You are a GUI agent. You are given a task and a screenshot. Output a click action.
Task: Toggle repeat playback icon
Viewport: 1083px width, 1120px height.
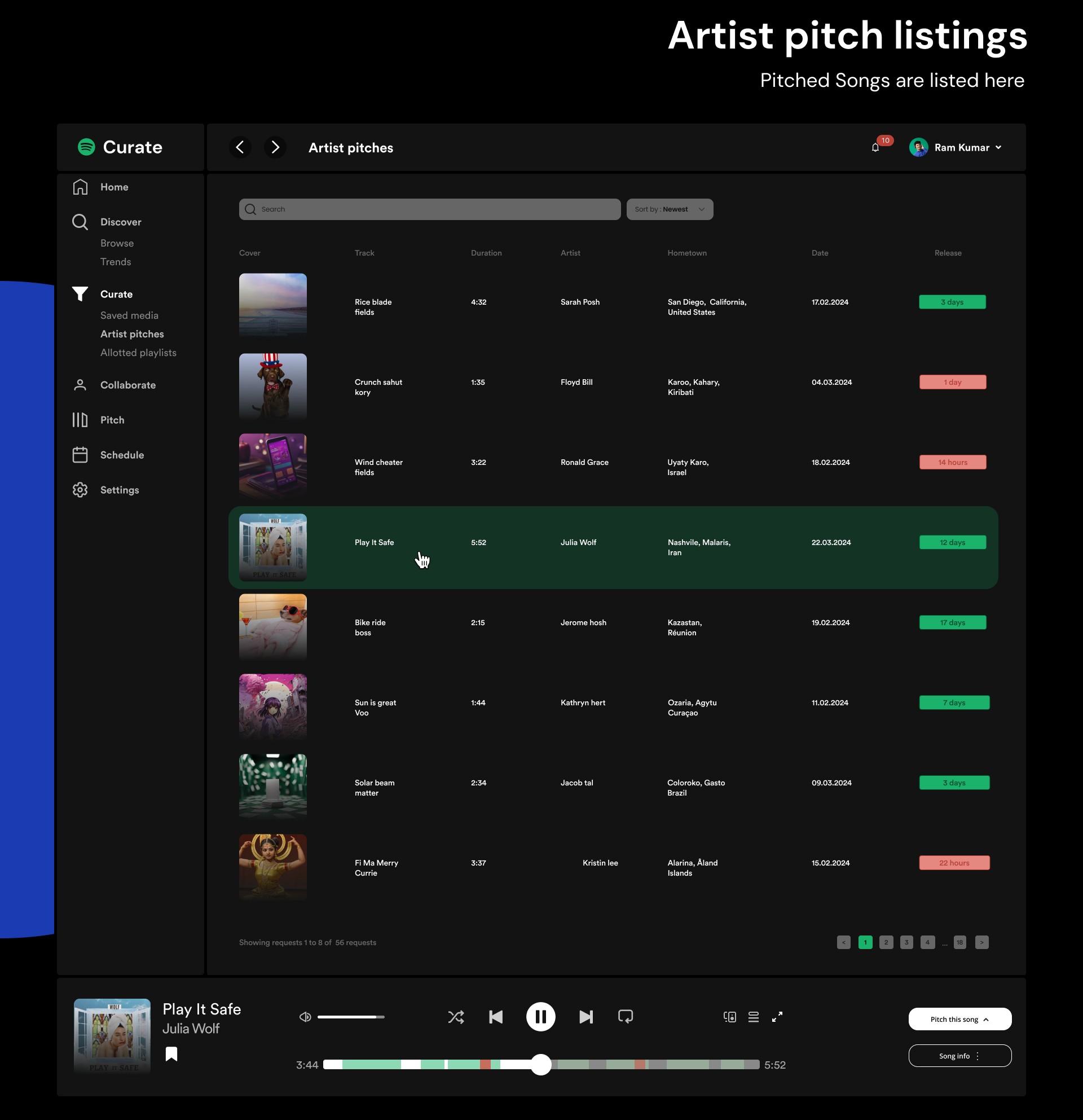[x=626, y=1017]
